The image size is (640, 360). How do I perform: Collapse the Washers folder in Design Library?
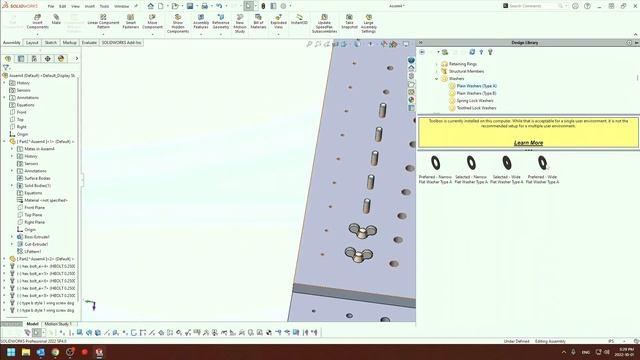pyautogui.click(x=436, y=79)
